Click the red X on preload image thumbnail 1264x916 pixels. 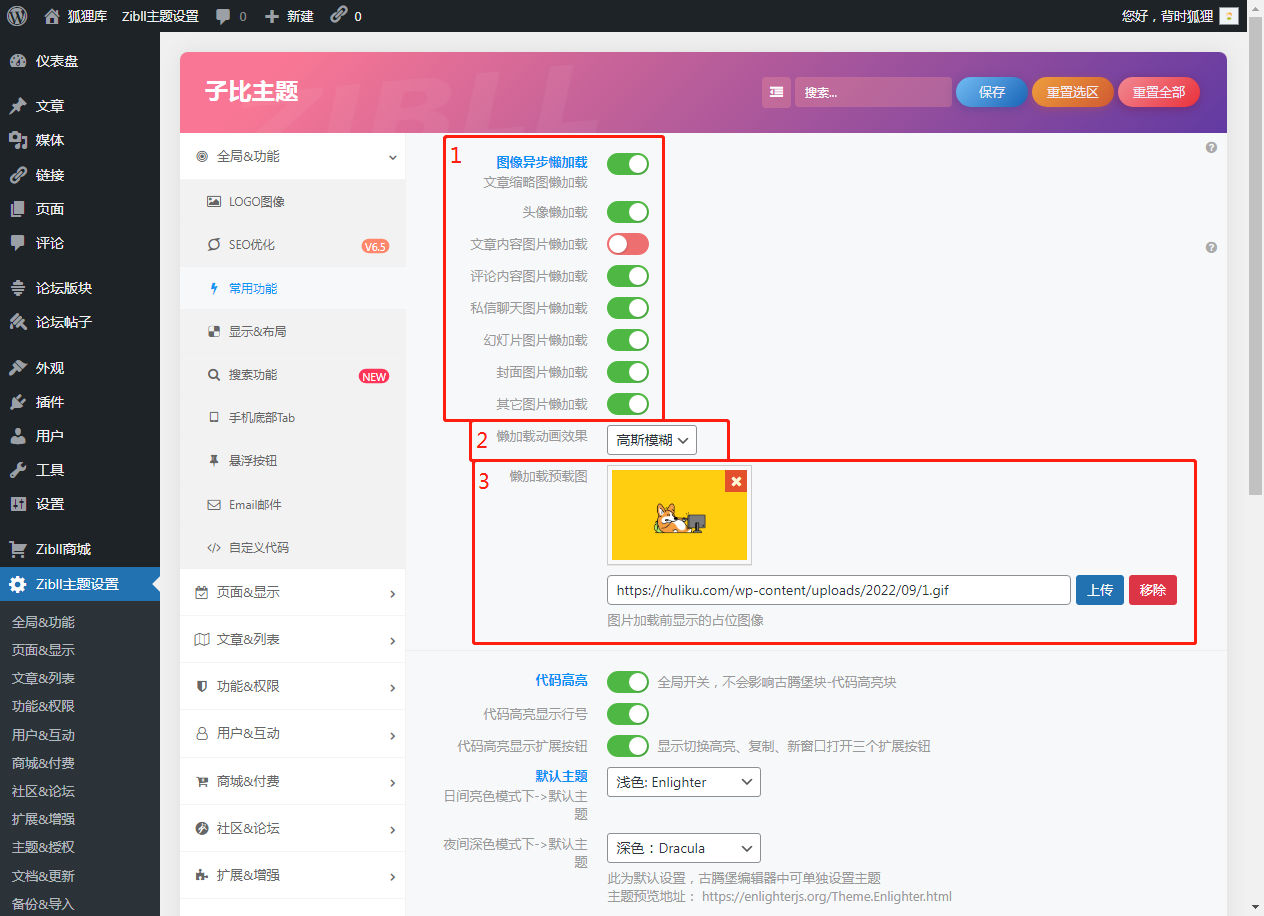736,481
